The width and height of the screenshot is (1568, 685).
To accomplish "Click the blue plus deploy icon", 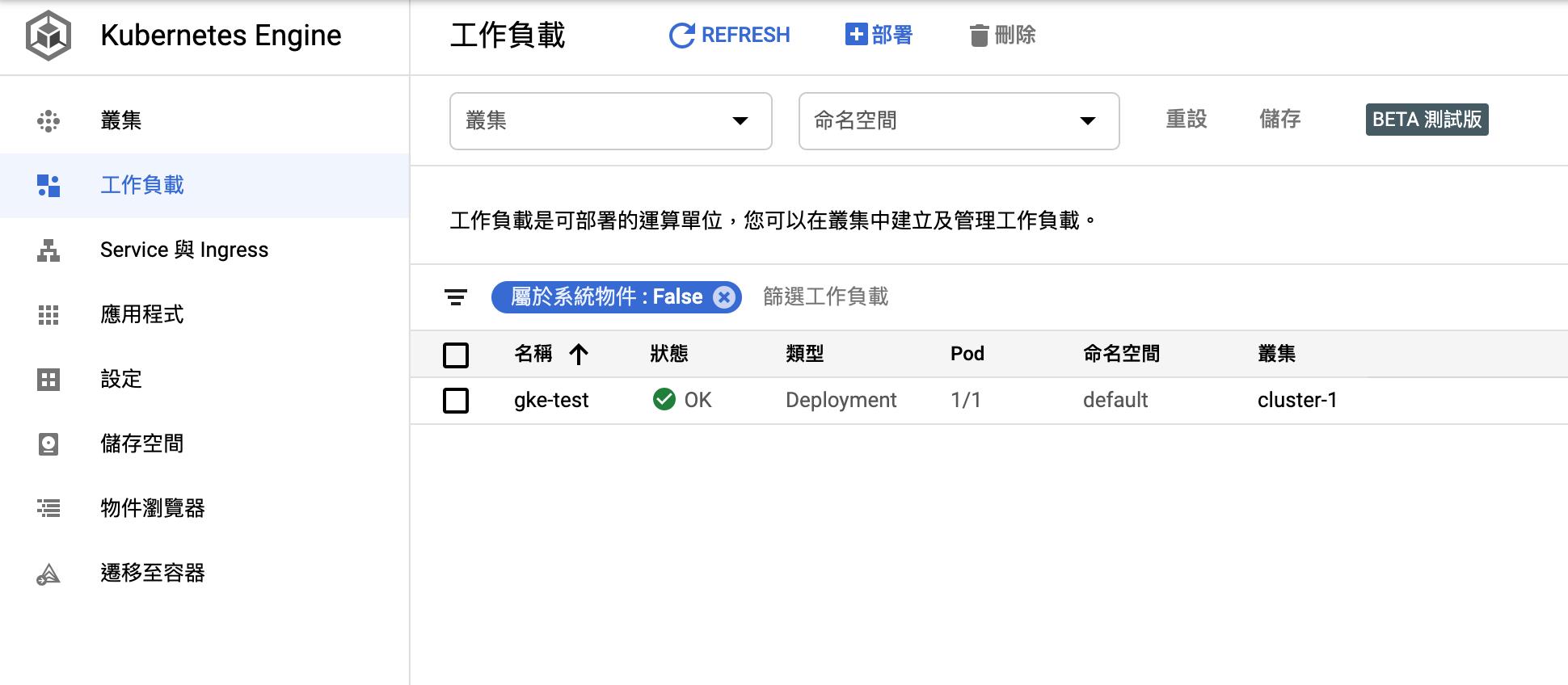I will pos(856,35).
